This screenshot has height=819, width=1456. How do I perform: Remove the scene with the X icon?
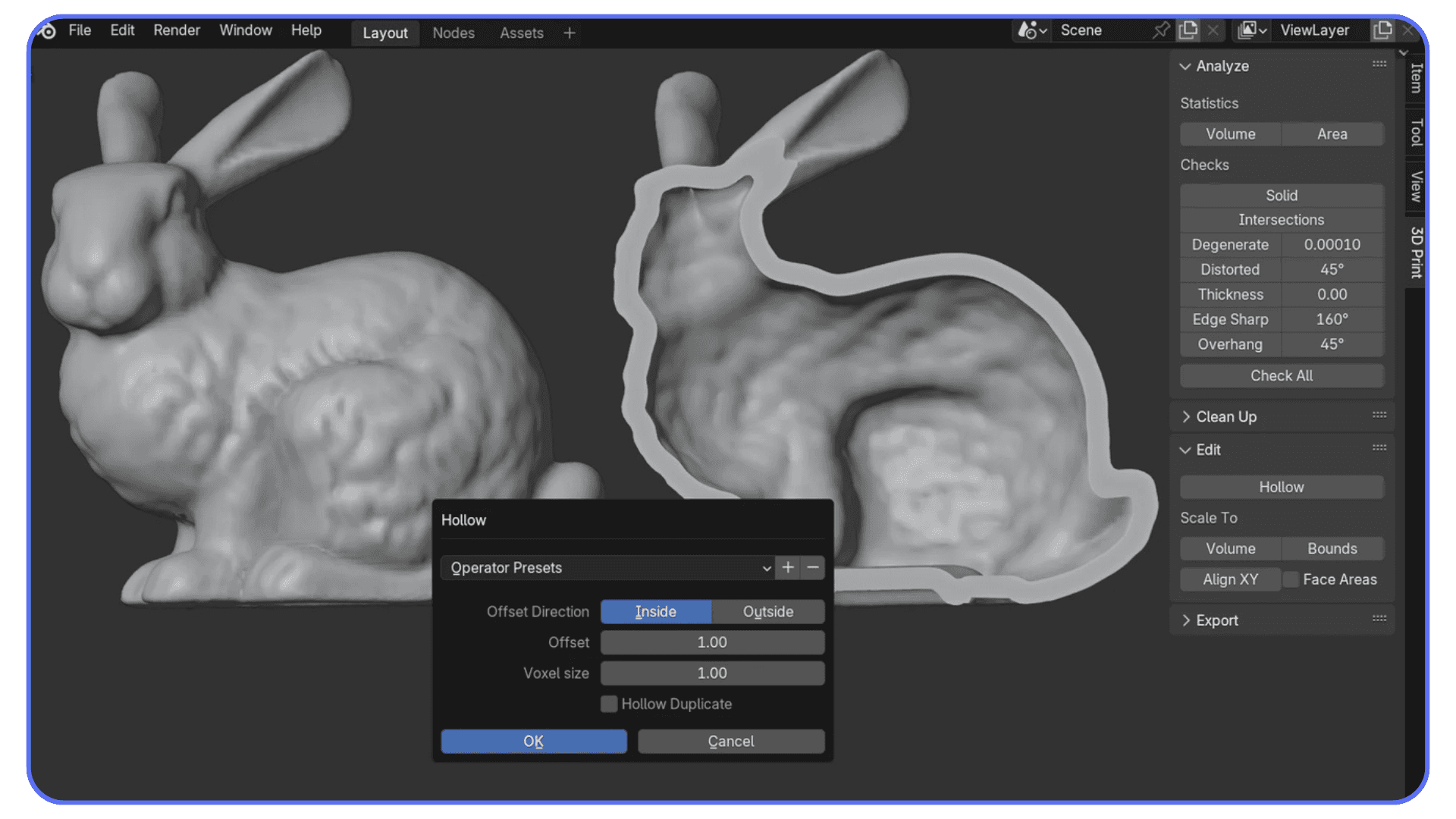1213,30
